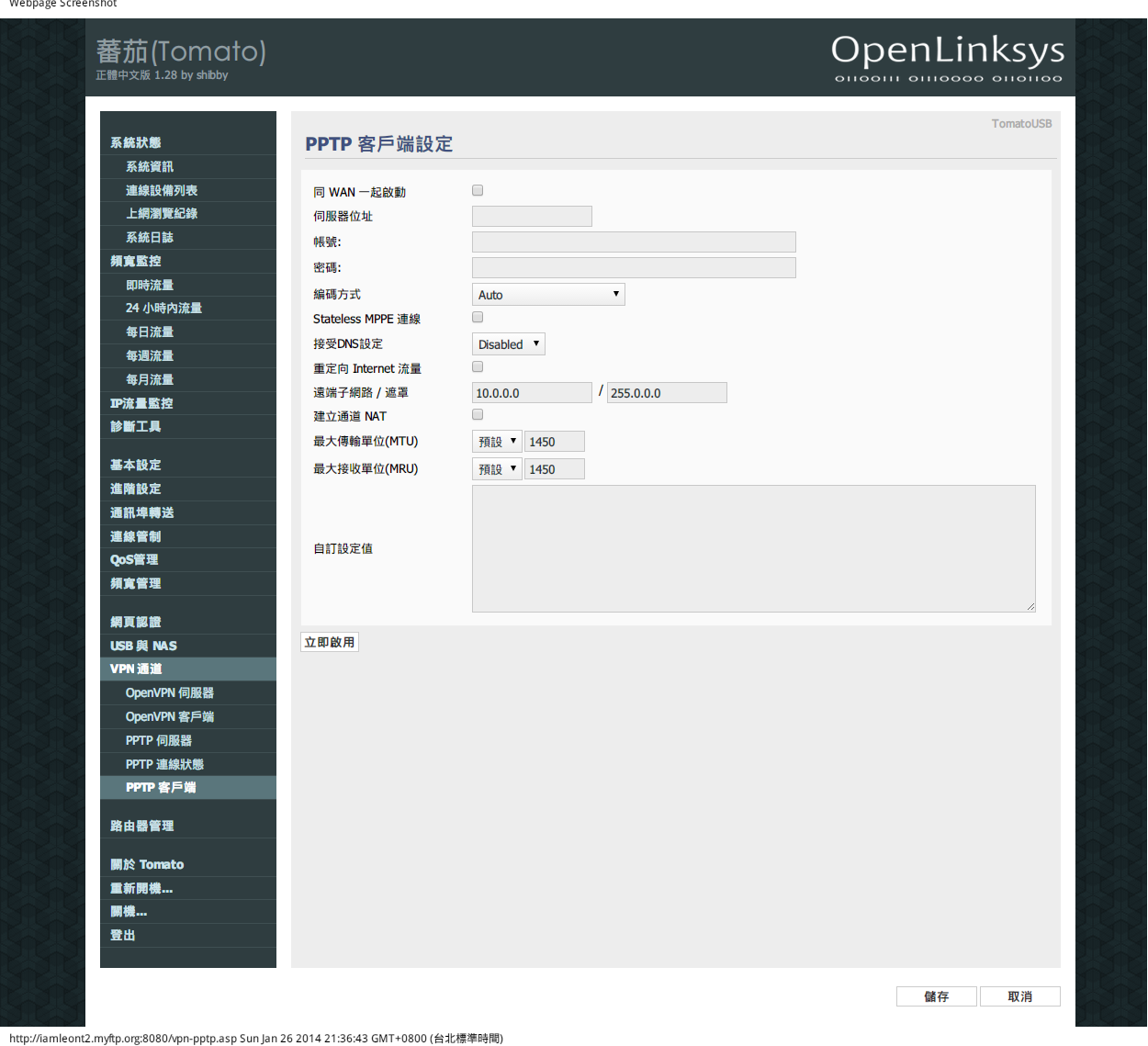
Task: Click the 儲存 save button
Action: tap(937, 996)
